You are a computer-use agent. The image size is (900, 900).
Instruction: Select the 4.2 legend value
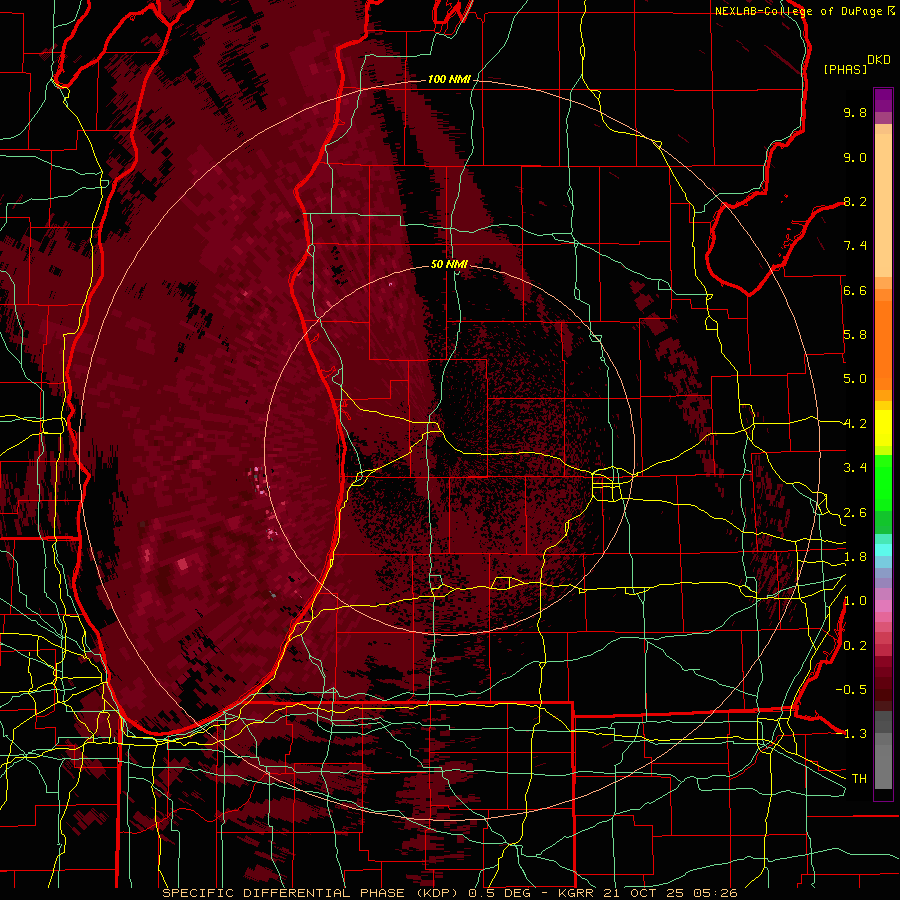(855, 424)
